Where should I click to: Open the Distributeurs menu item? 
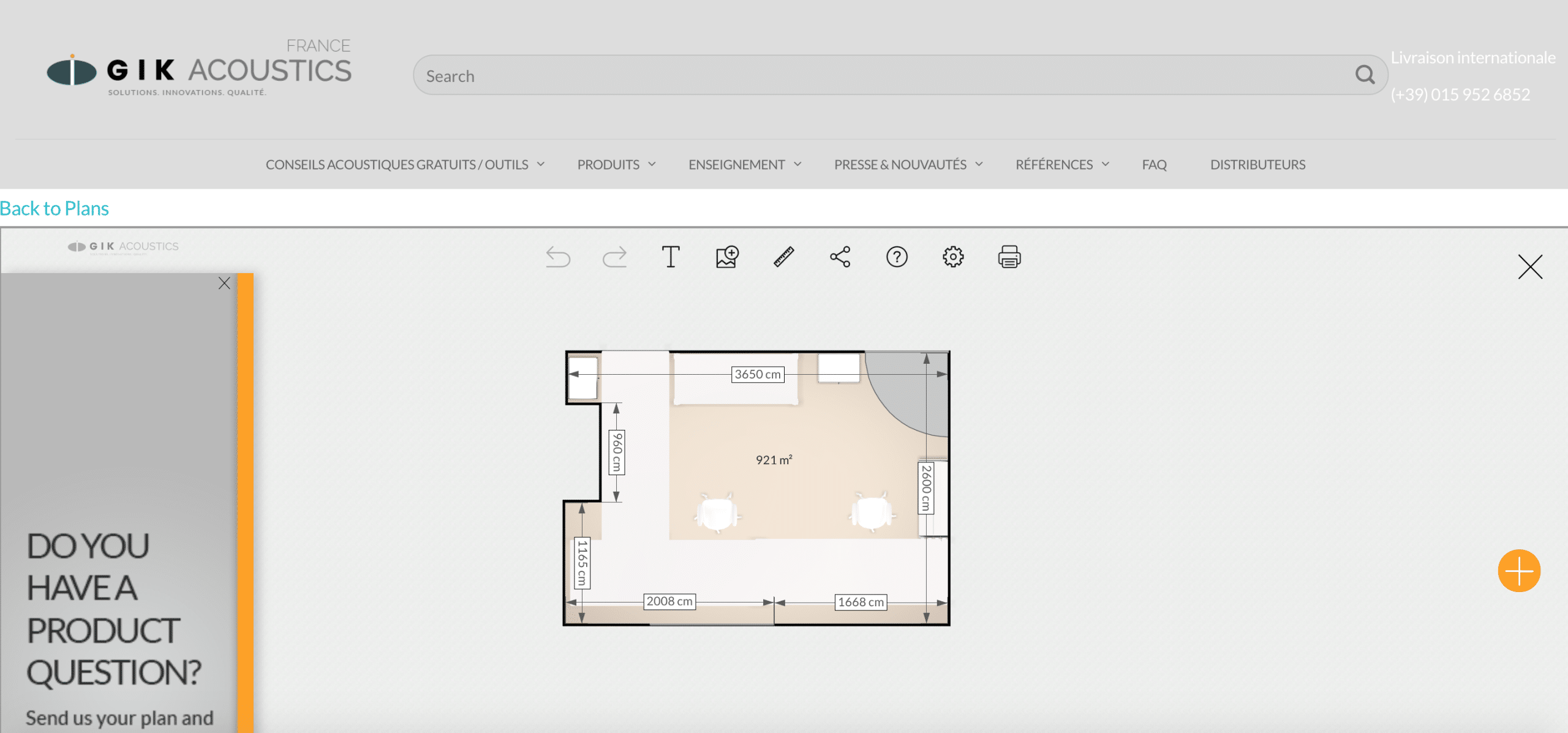(1257, 165)
